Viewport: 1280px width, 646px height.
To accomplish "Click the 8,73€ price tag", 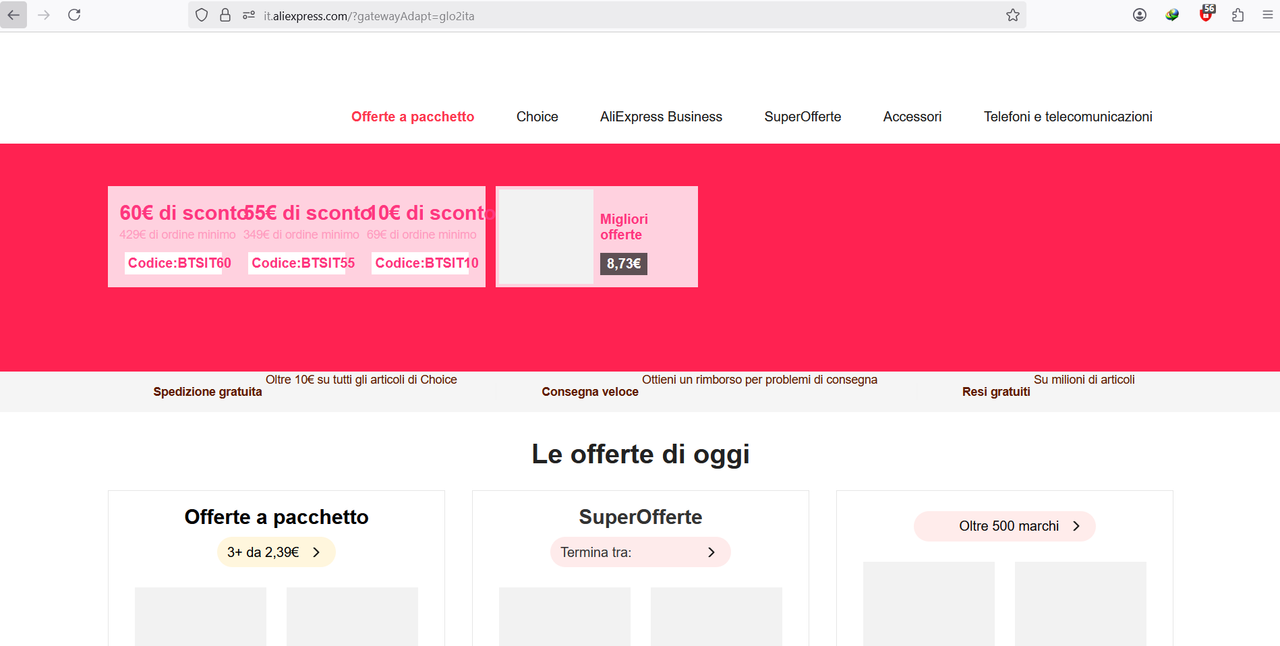I will pos(624,264).
